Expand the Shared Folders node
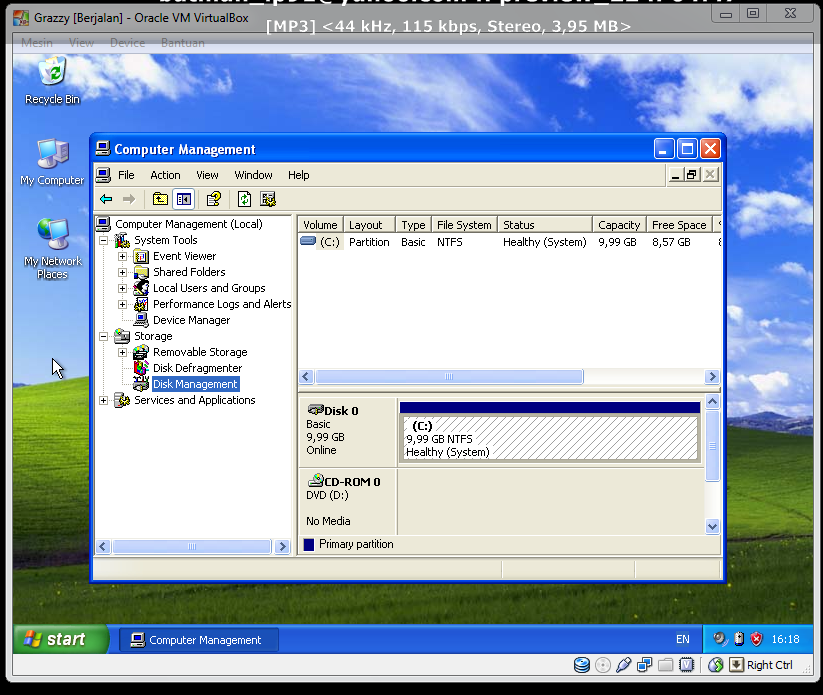 tap(122, 272)
